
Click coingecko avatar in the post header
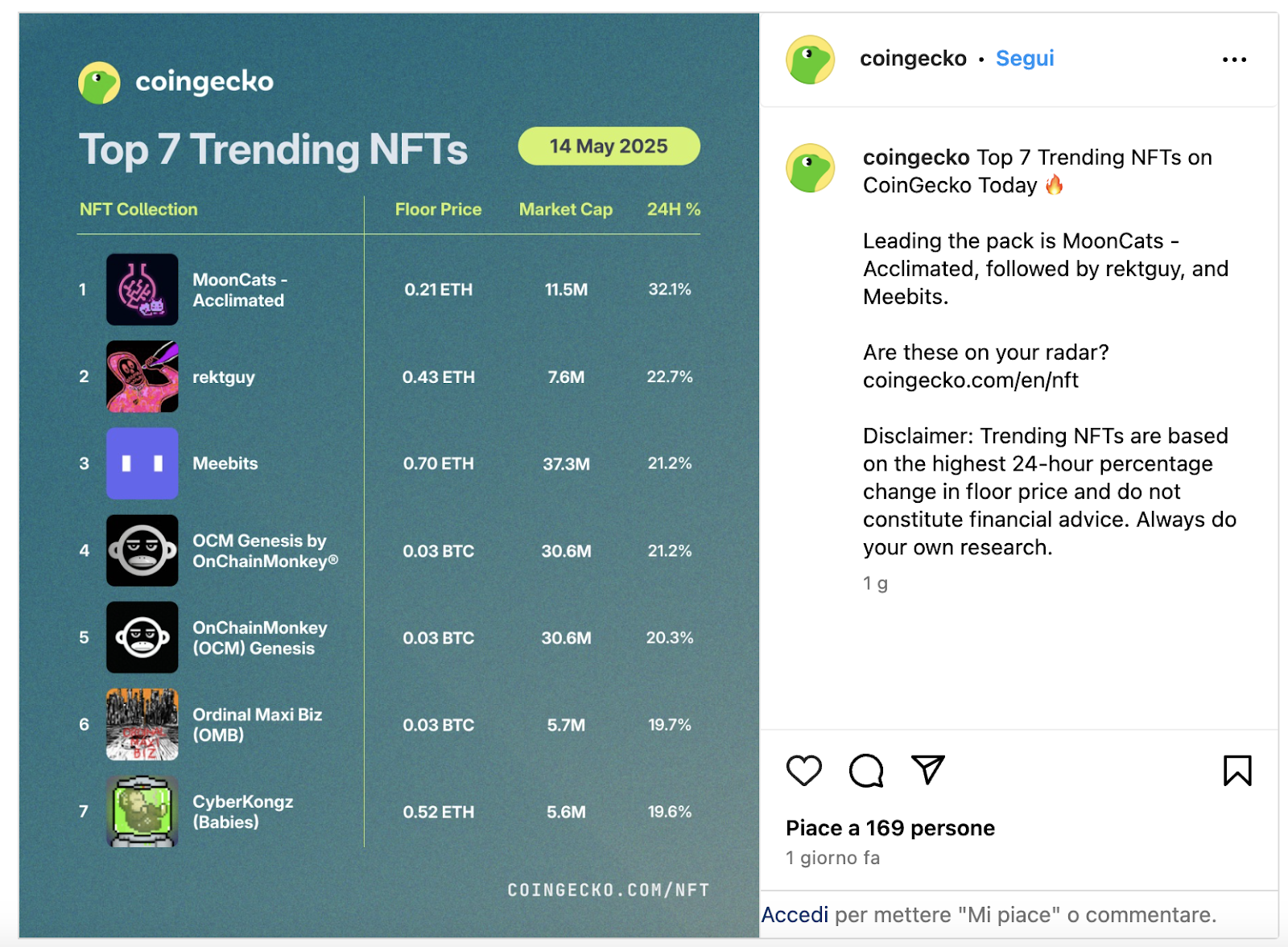[x=810, y=60]
